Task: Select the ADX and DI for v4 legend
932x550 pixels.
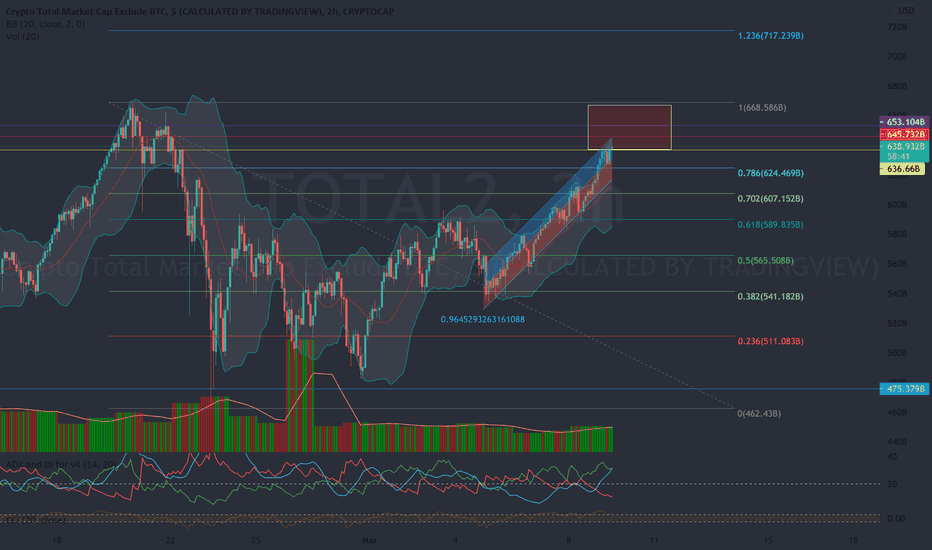Action: [61, 464]
